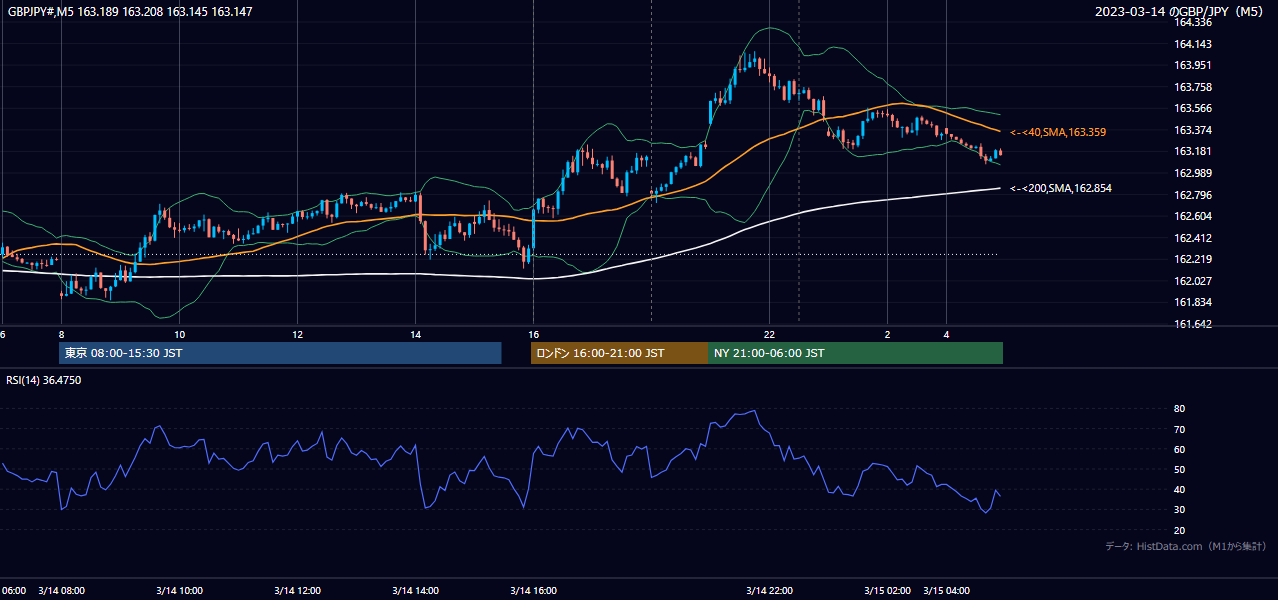This screenshot has width=1278, height=600.
Task: Click the RSI(14) 36.4750 indicator label
Action: point(44,380)
